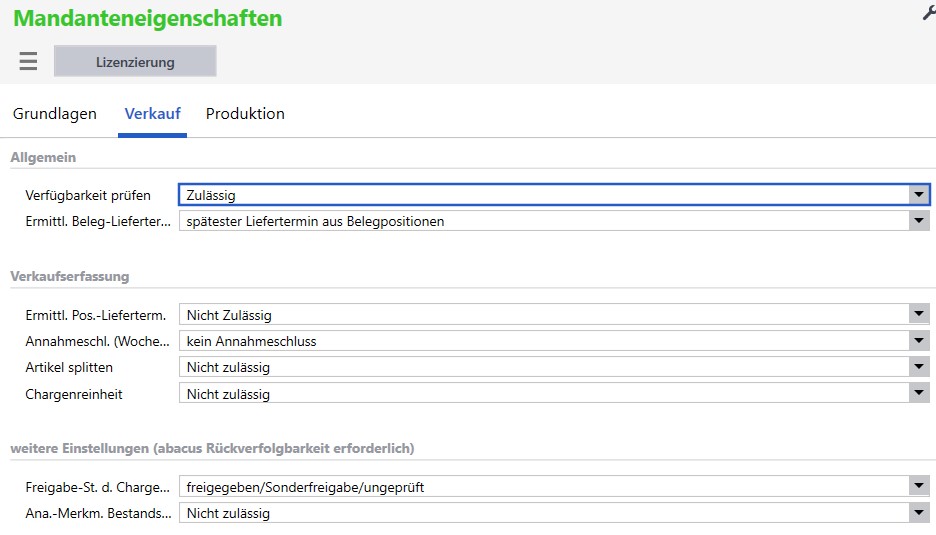
Task: Open the Ana.-Merkm. Bestands dropdown arrow
Action: click(919, 513)
